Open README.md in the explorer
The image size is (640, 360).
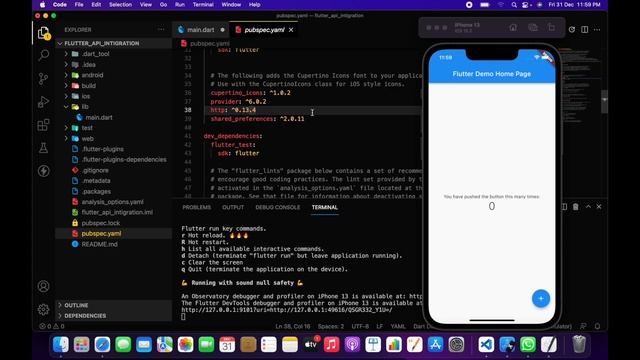pyautogui.click(x=99, y=244)
